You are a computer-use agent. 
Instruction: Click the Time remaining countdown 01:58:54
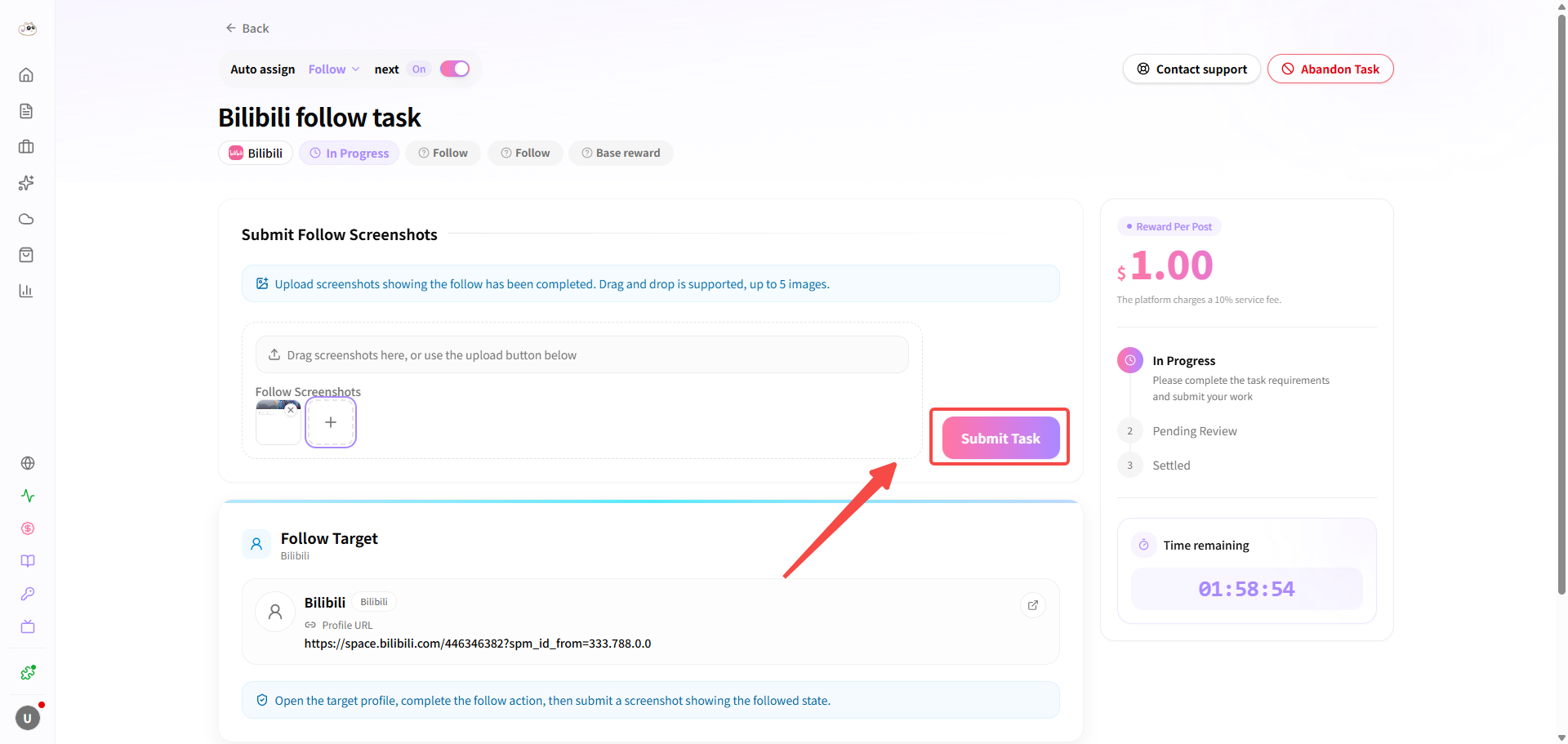coord(1246,589)
